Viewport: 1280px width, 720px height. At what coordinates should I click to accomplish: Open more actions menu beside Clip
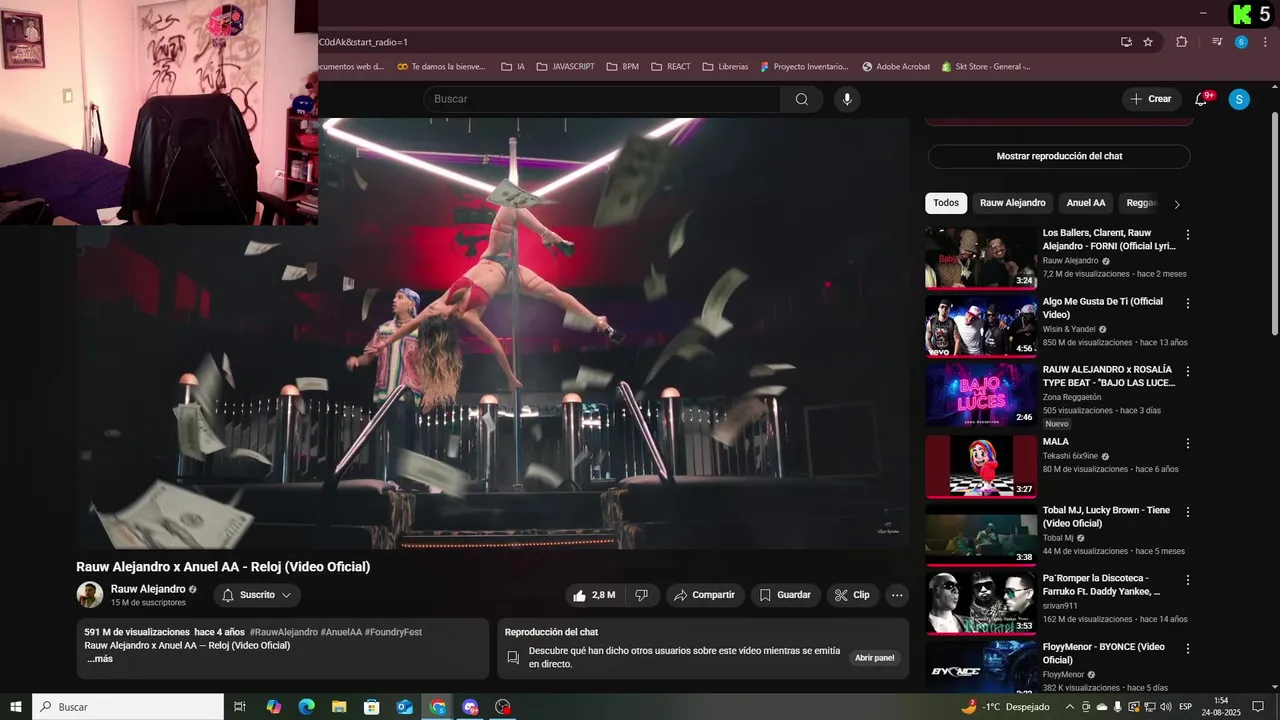tap(897, 595)
